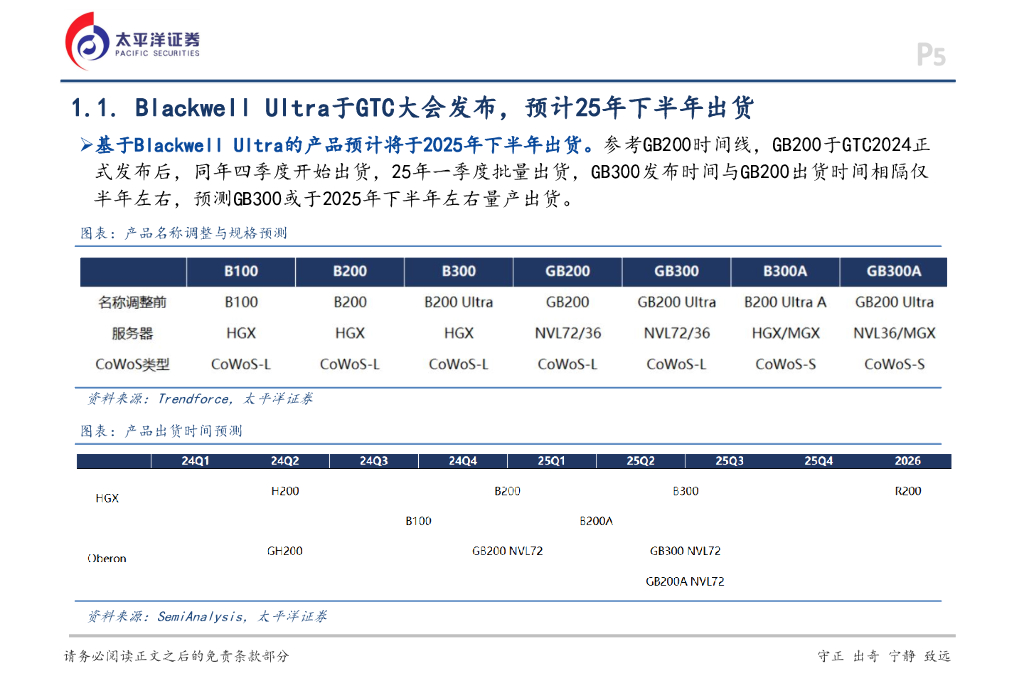Click the P5 page number
This screenshot has width=1024, height=686.
931,55
